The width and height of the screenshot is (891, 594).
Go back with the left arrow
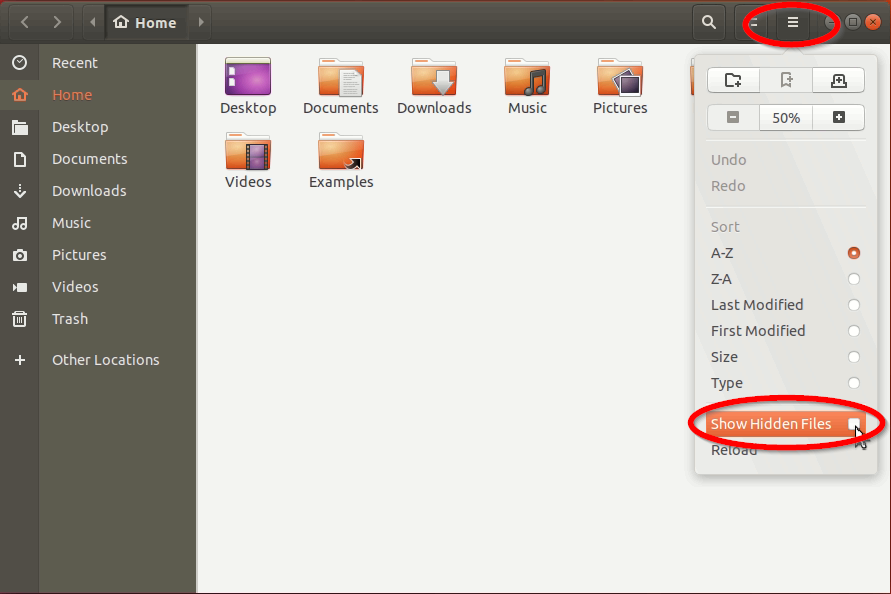[25, 22]
